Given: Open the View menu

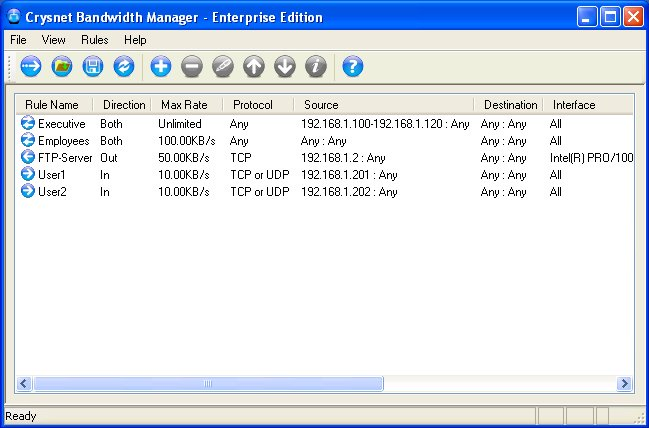Looking at the screenshot, I should pyautogui.click(x=53, y=40).
